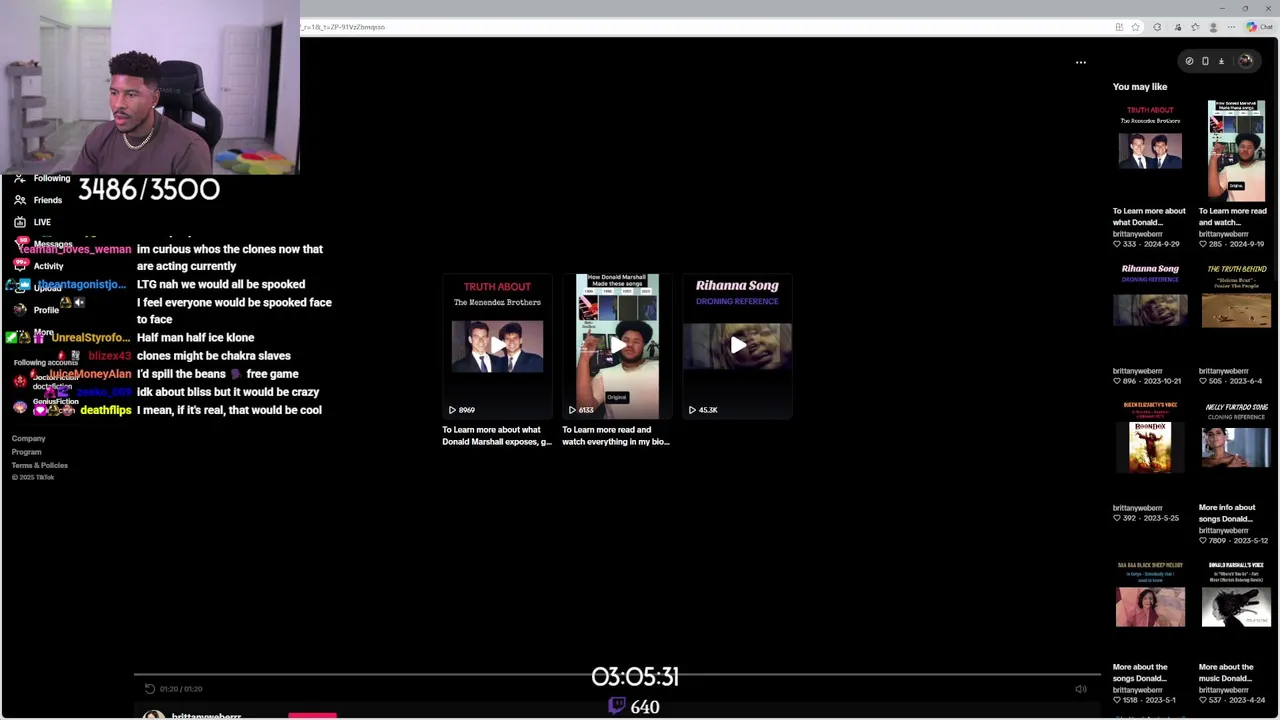Image resolution: width=1280 pixels, height=720 pixels.
Task: Click 7809 likes dated 2023-5-12
Action: (x=1234, y=541)
